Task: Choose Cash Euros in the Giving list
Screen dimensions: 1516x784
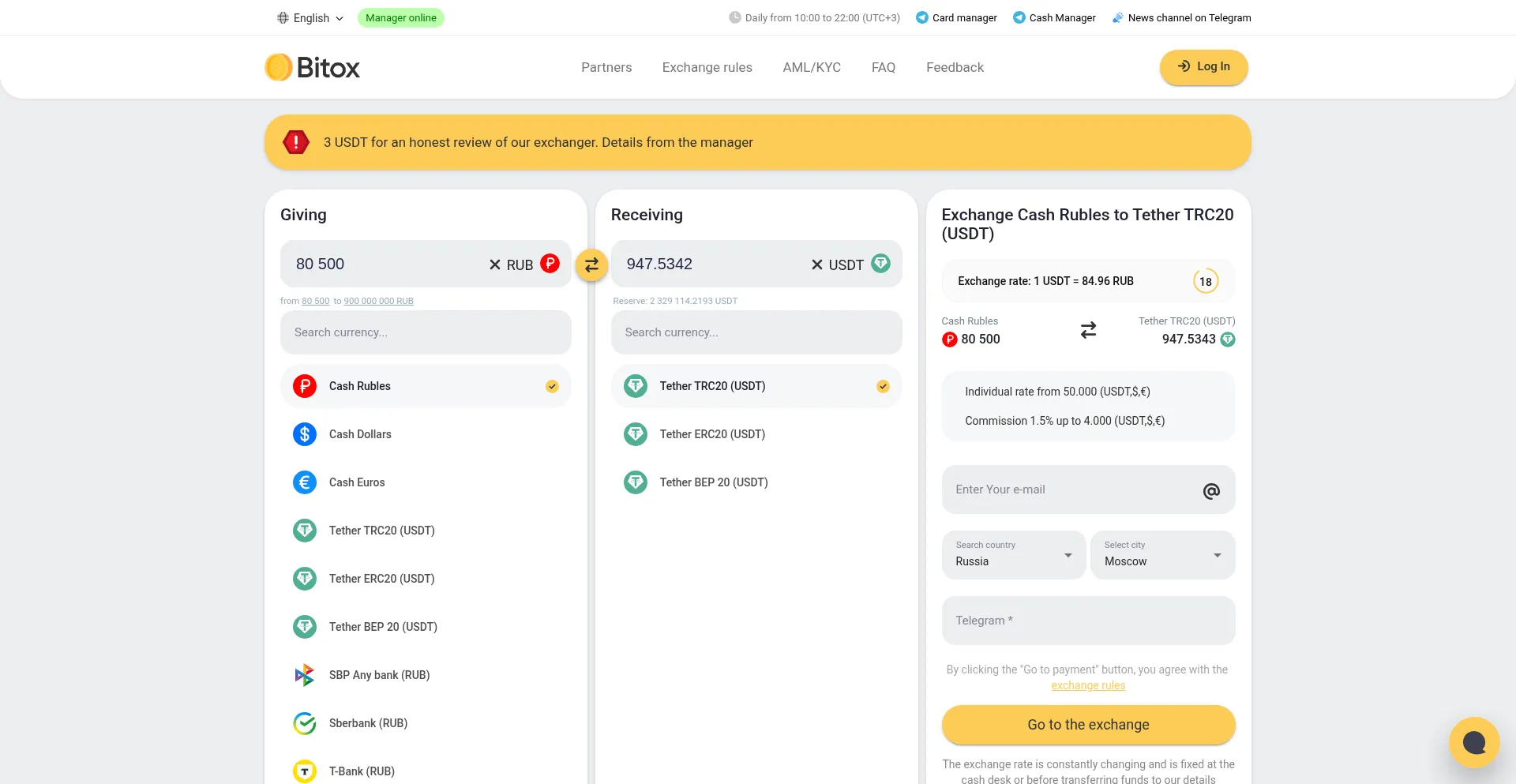Action: [357, 482]
